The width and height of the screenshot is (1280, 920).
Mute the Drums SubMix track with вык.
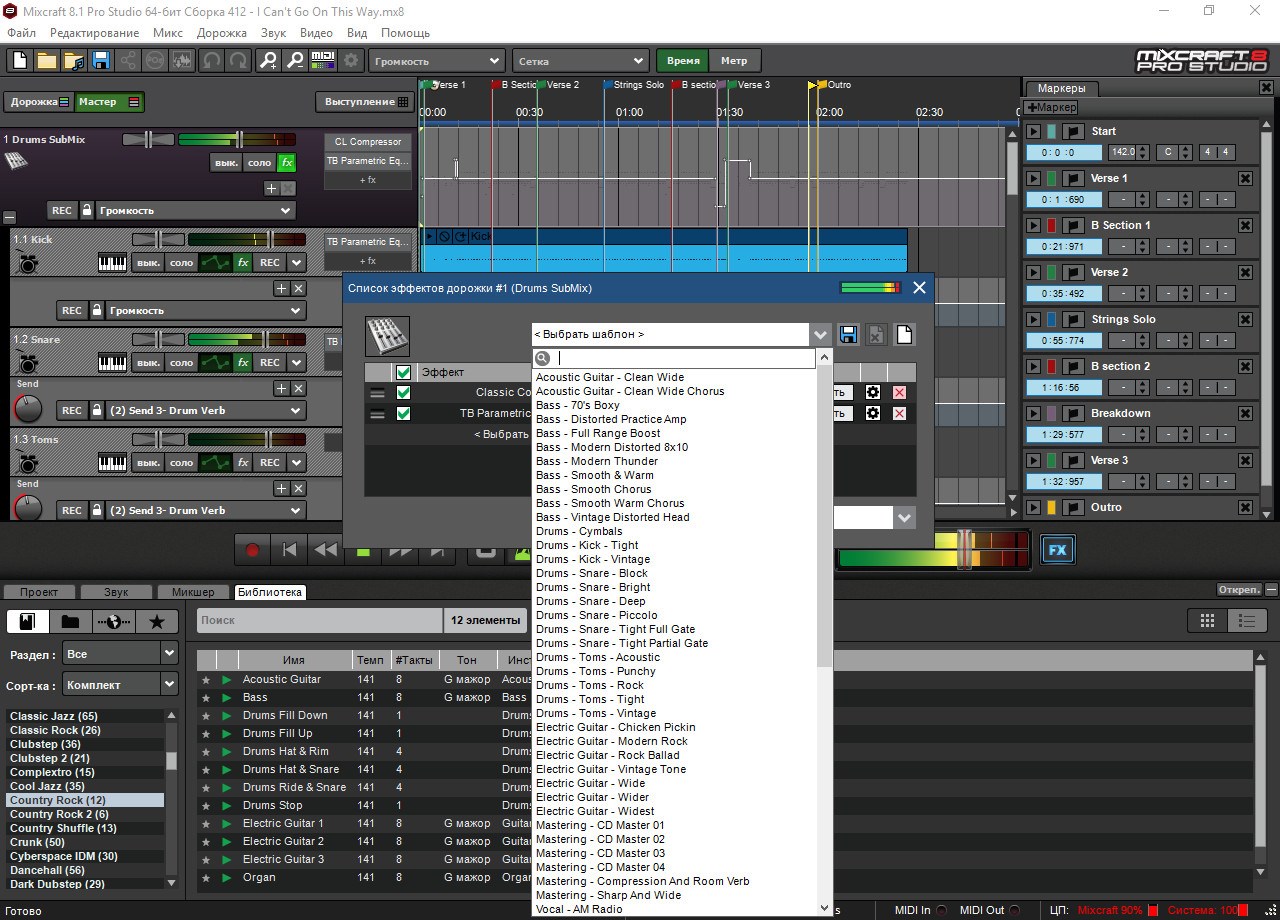(x=226, y=162)
